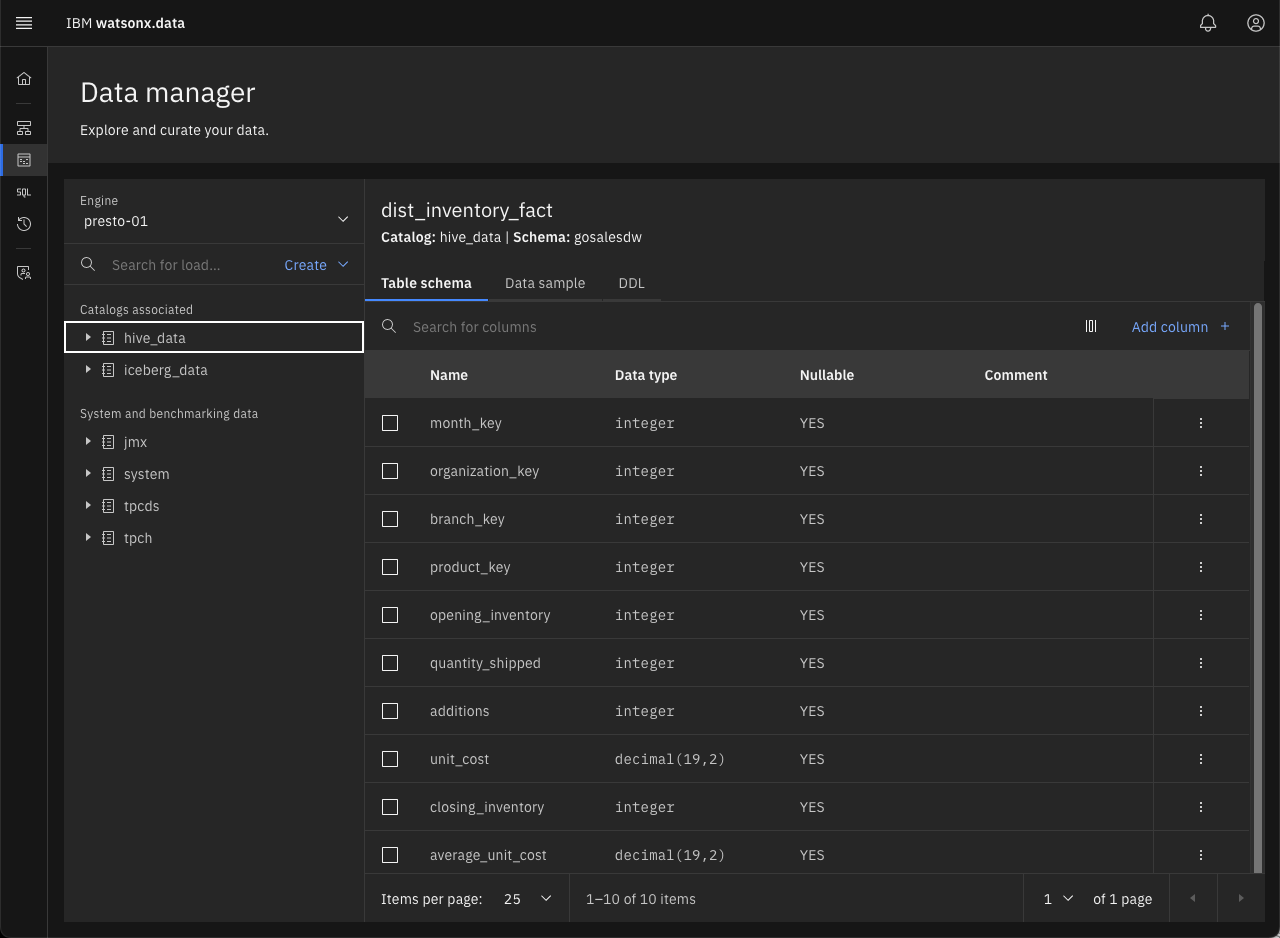Expand the tpcds catalog

(88, 506)
